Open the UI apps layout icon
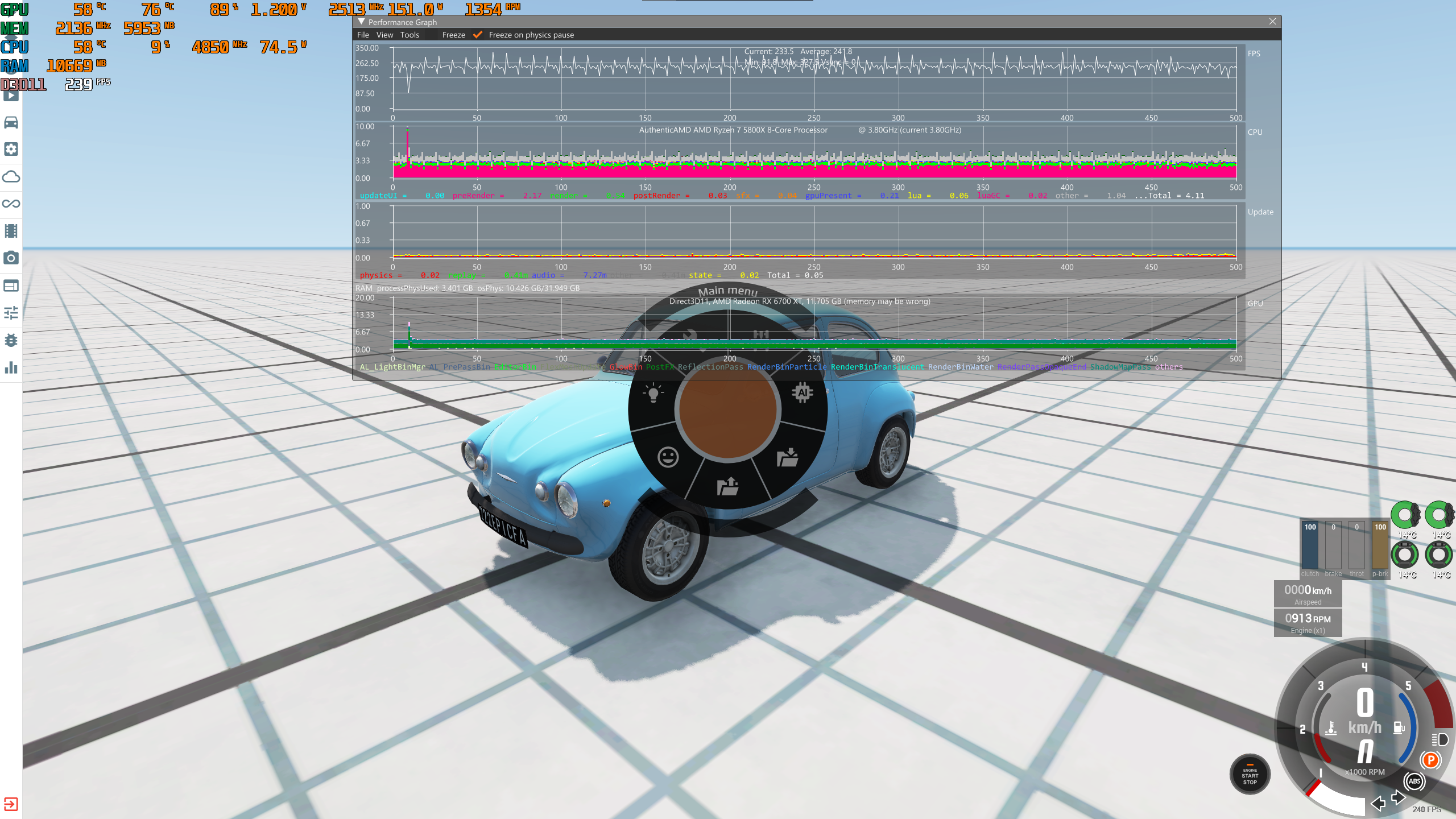 (x=11, y=286)
